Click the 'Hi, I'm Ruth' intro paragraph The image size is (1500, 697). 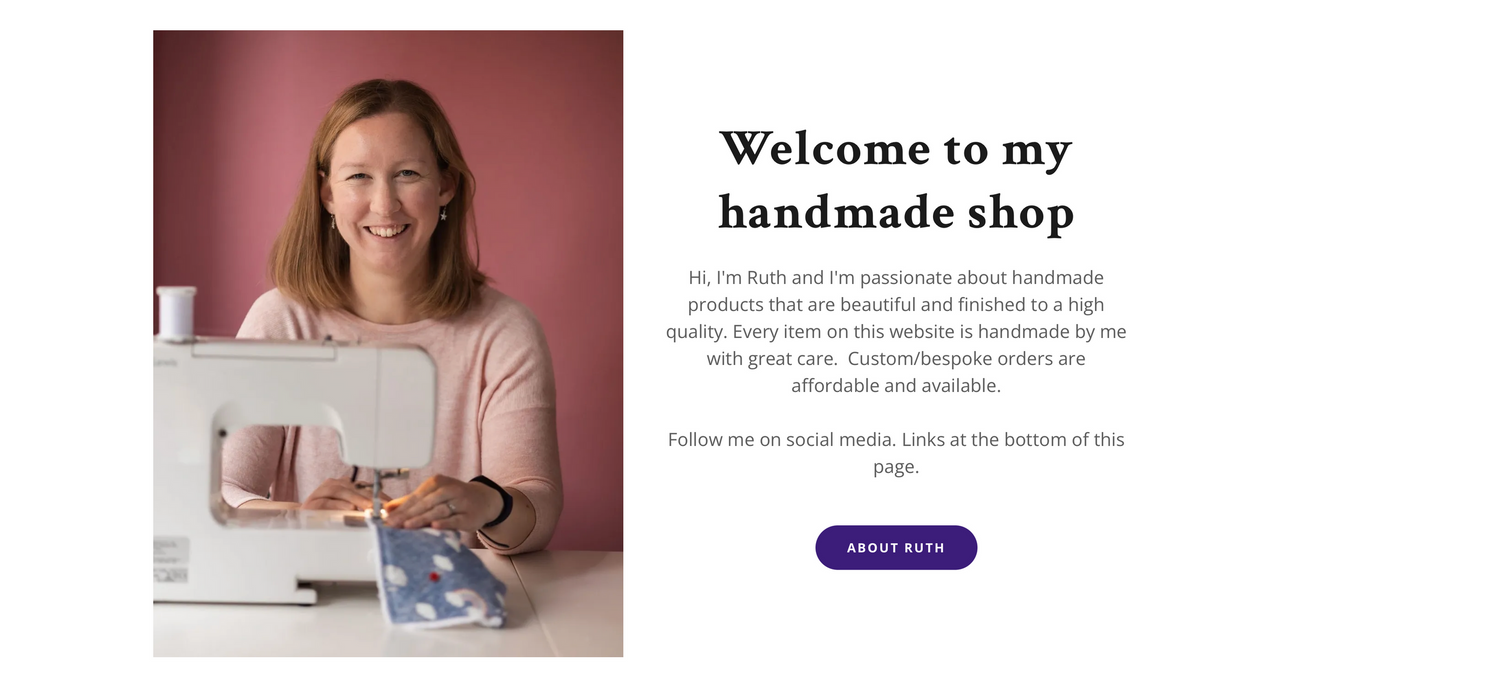coord(896,331)
